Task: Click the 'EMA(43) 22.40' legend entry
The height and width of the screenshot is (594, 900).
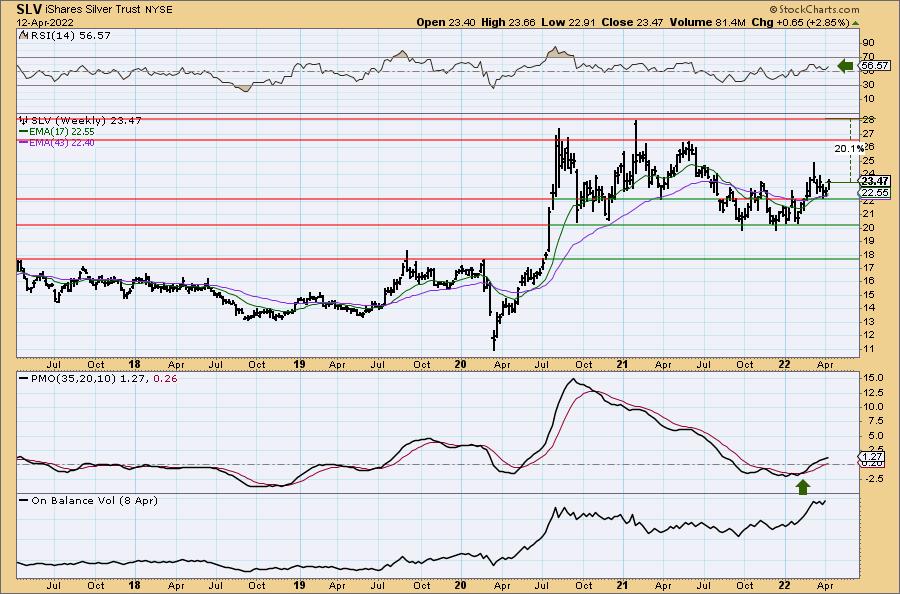Action: pyautogui.click(x=57, y=142)
